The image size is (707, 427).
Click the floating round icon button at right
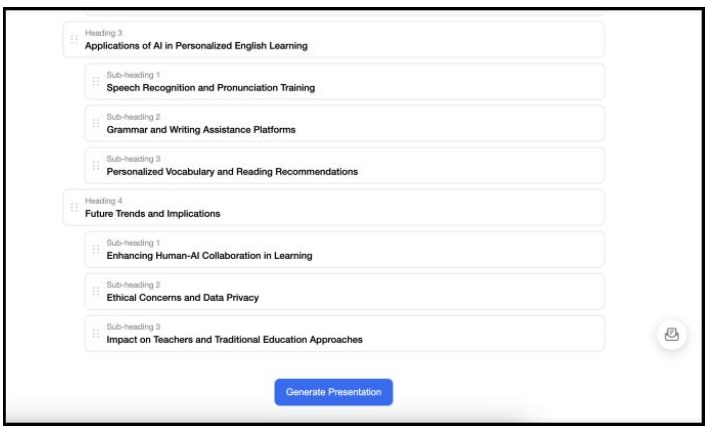671,334
